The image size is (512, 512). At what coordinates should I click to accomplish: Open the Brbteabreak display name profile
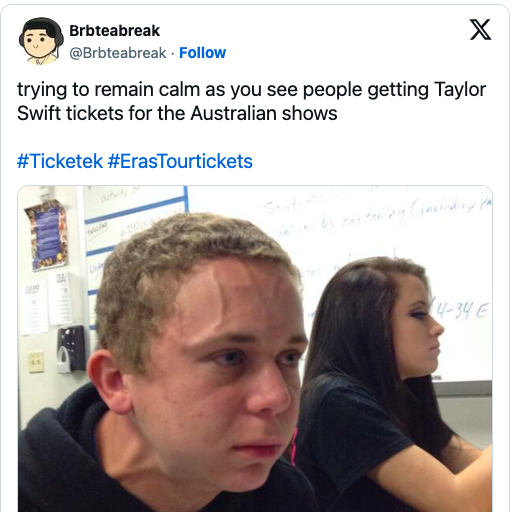114,31
